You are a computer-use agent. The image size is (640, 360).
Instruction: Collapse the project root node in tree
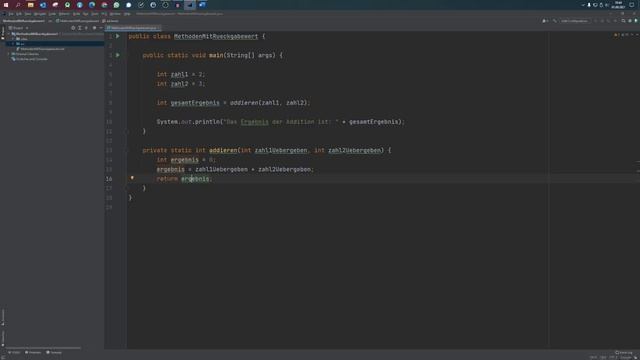pyautogui.click(x=9, y=34)
